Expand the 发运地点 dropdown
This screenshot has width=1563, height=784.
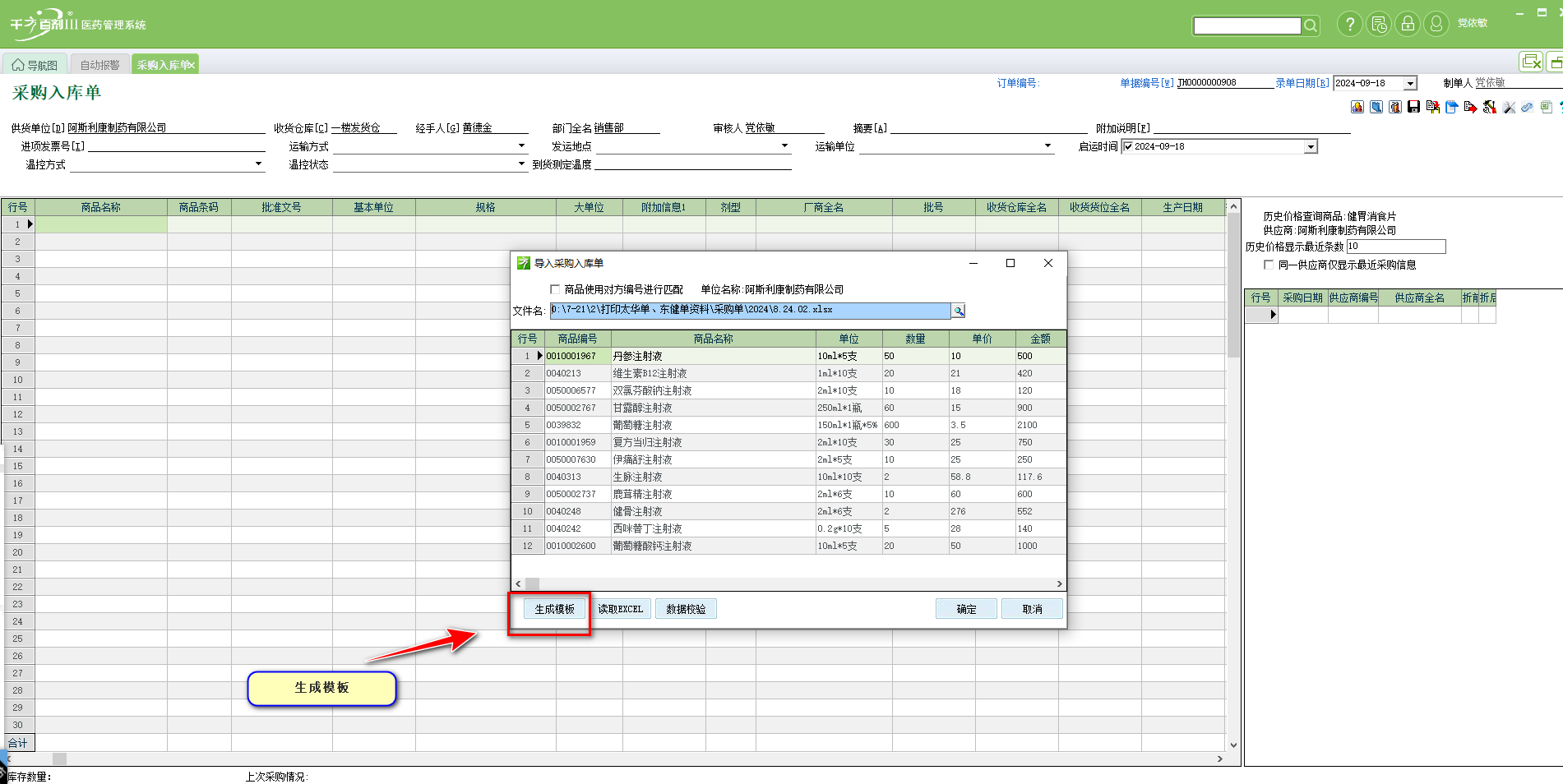click(x=784, y=146)
